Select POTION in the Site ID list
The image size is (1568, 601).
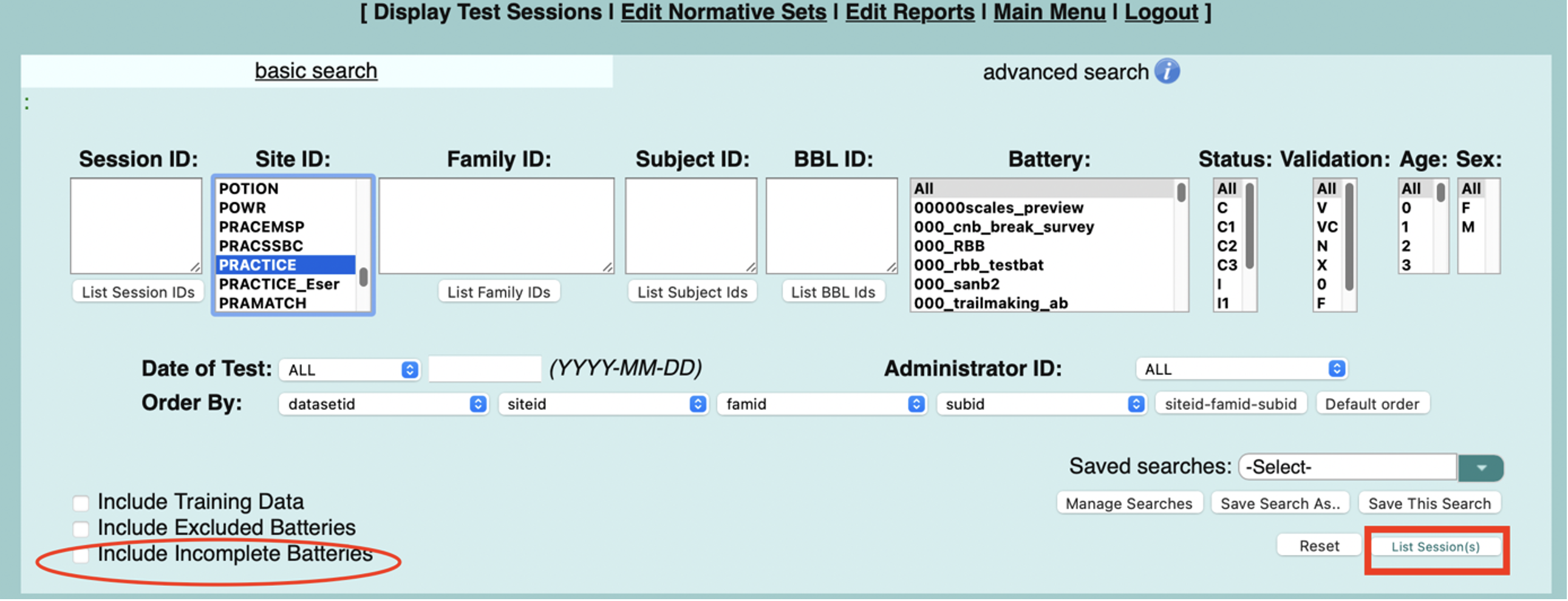[285, 189]
